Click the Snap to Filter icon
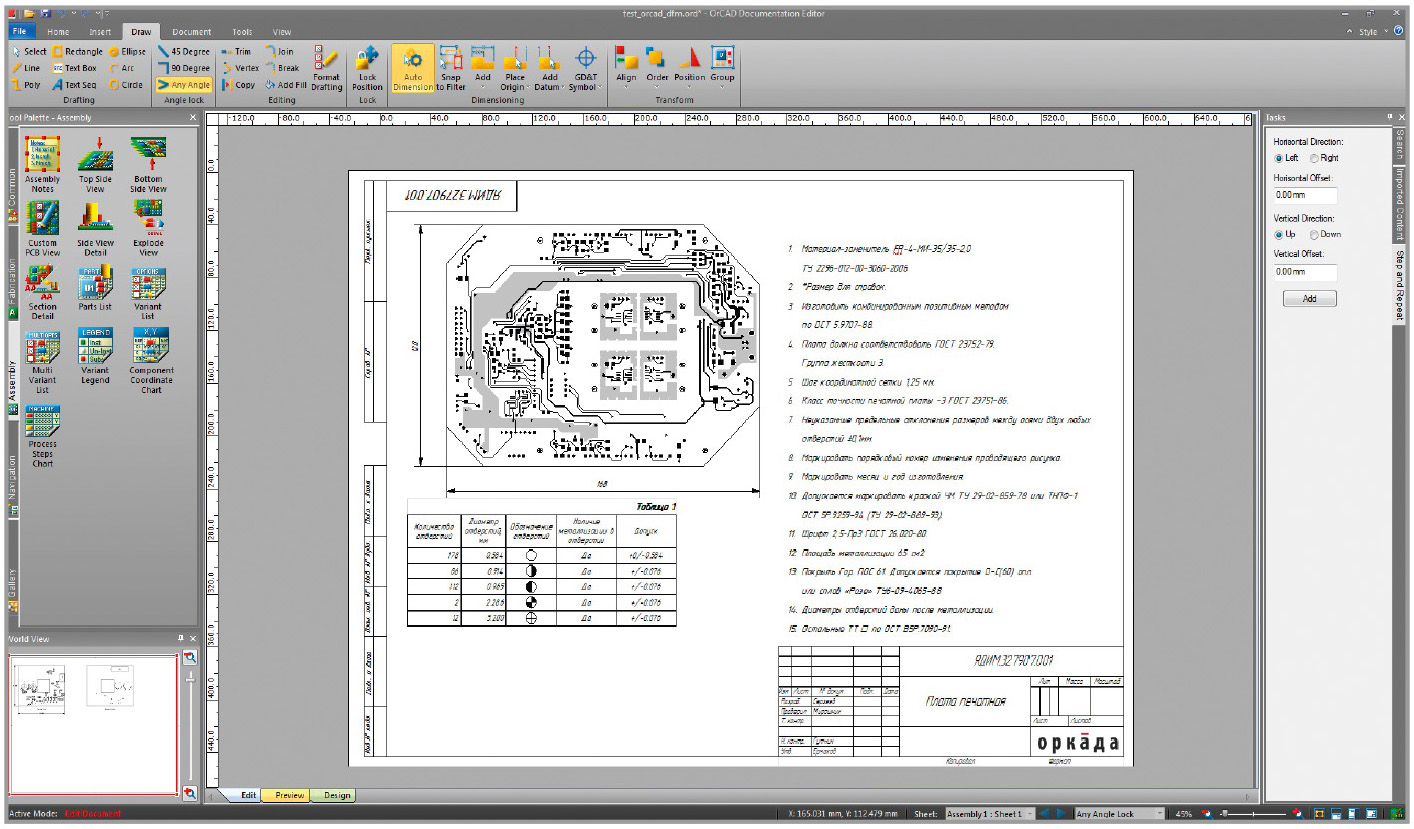1414x829 pixels. click(x=451, y=60)
